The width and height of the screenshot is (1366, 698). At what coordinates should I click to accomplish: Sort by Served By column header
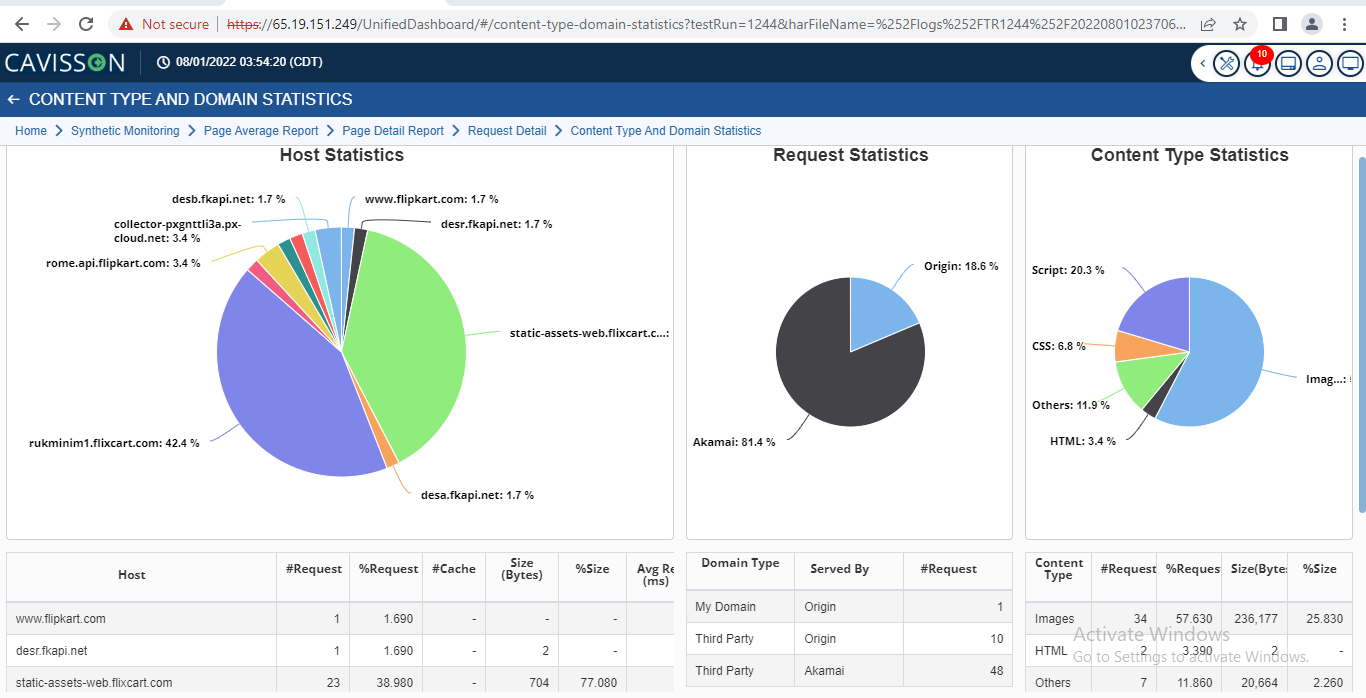[840, 569]
